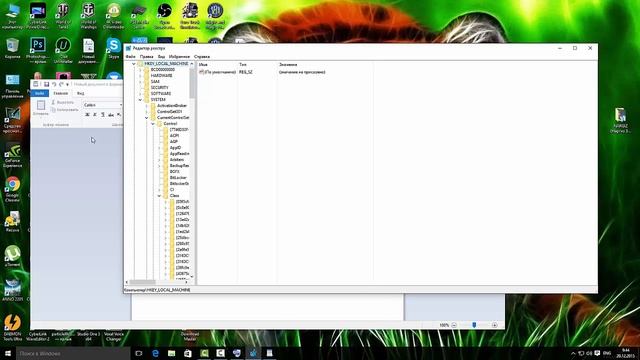
Task: Expand the SOFTWARE key arrow
Action: 140,93
